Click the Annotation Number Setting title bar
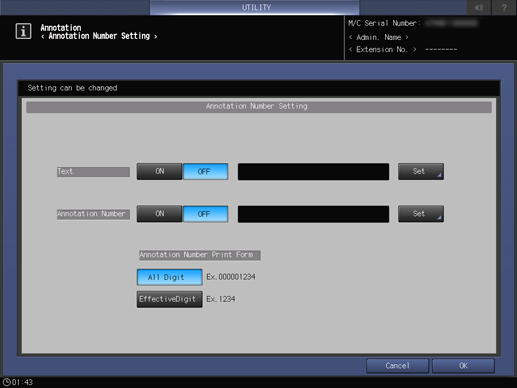The height and width of the screenshot is (388, 517). 259,107
